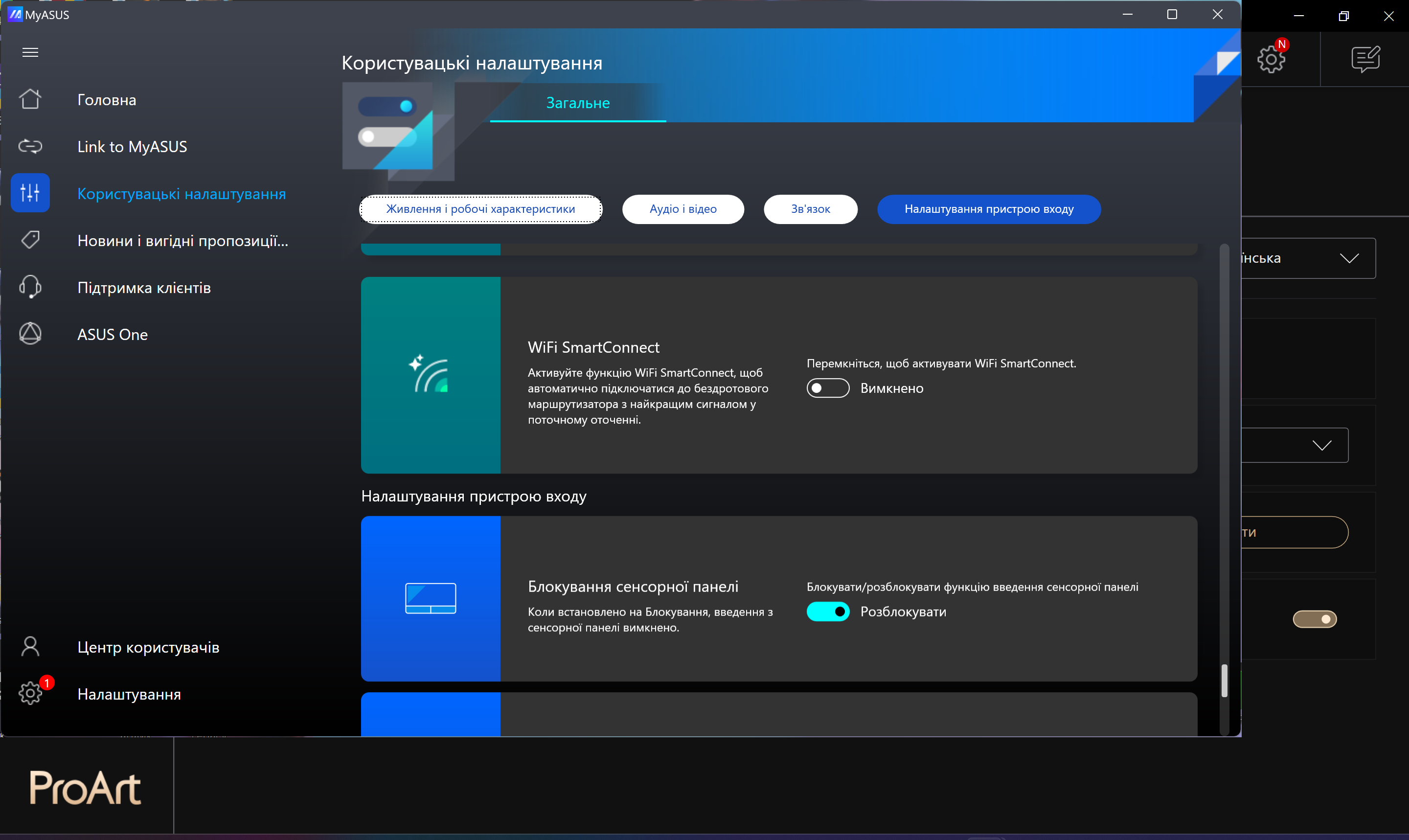
Task: Click the Головна home icon
Action: [x=30, y=99]
